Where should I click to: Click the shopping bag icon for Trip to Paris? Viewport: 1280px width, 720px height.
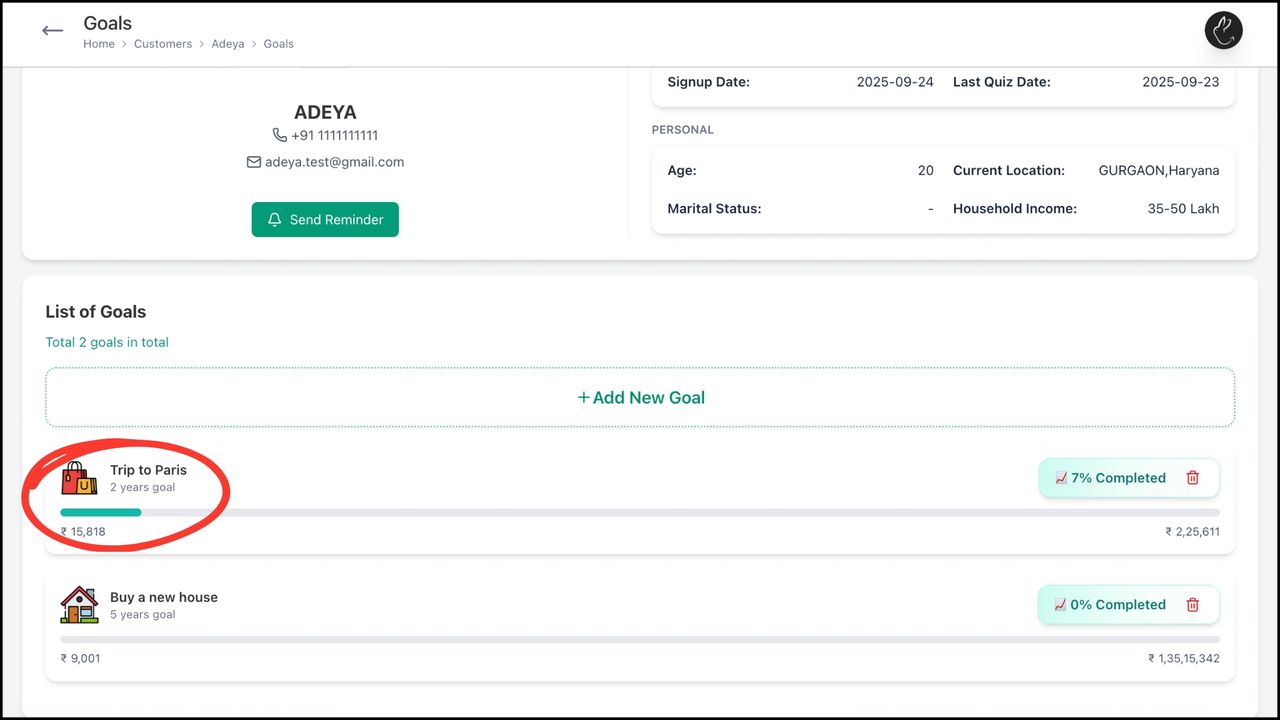79,478
